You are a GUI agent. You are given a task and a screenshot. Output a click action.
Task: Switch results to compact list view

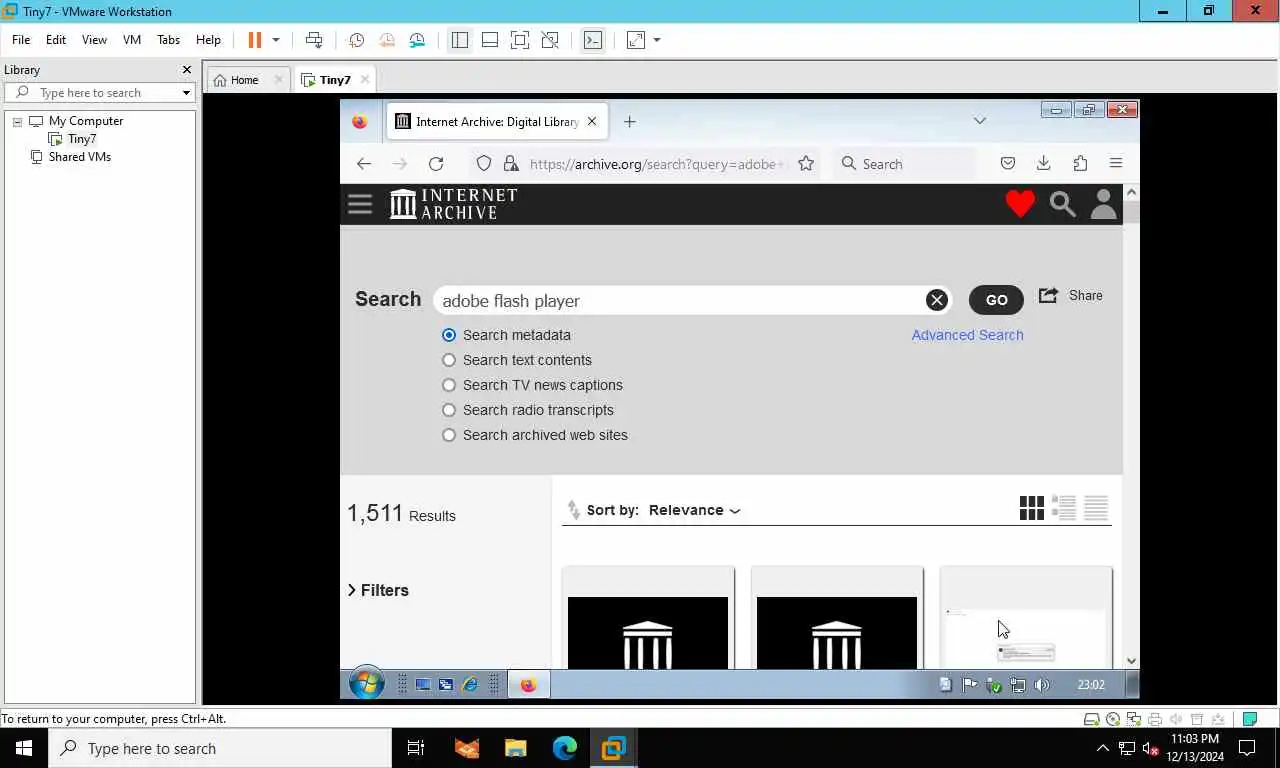click(1096, 508)
